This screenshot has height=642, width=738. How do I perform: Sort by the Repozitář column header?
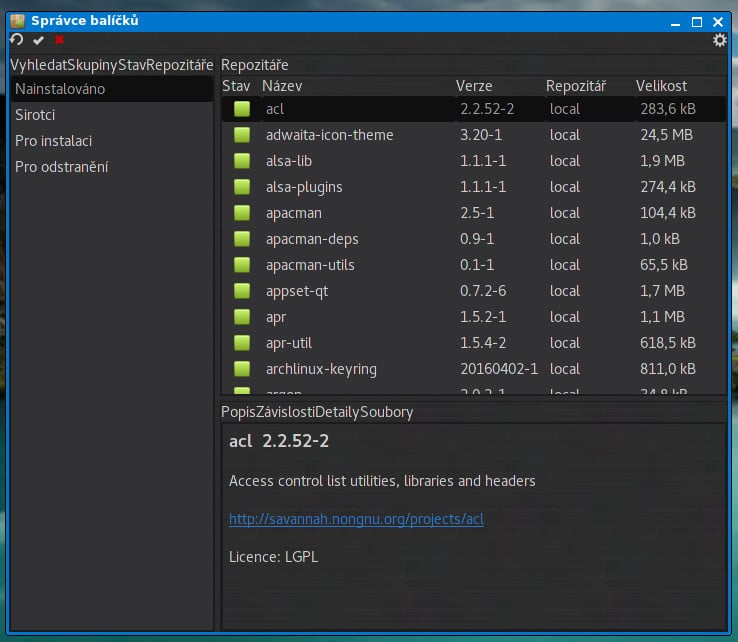pyautogui.click(x=576, y=86)
